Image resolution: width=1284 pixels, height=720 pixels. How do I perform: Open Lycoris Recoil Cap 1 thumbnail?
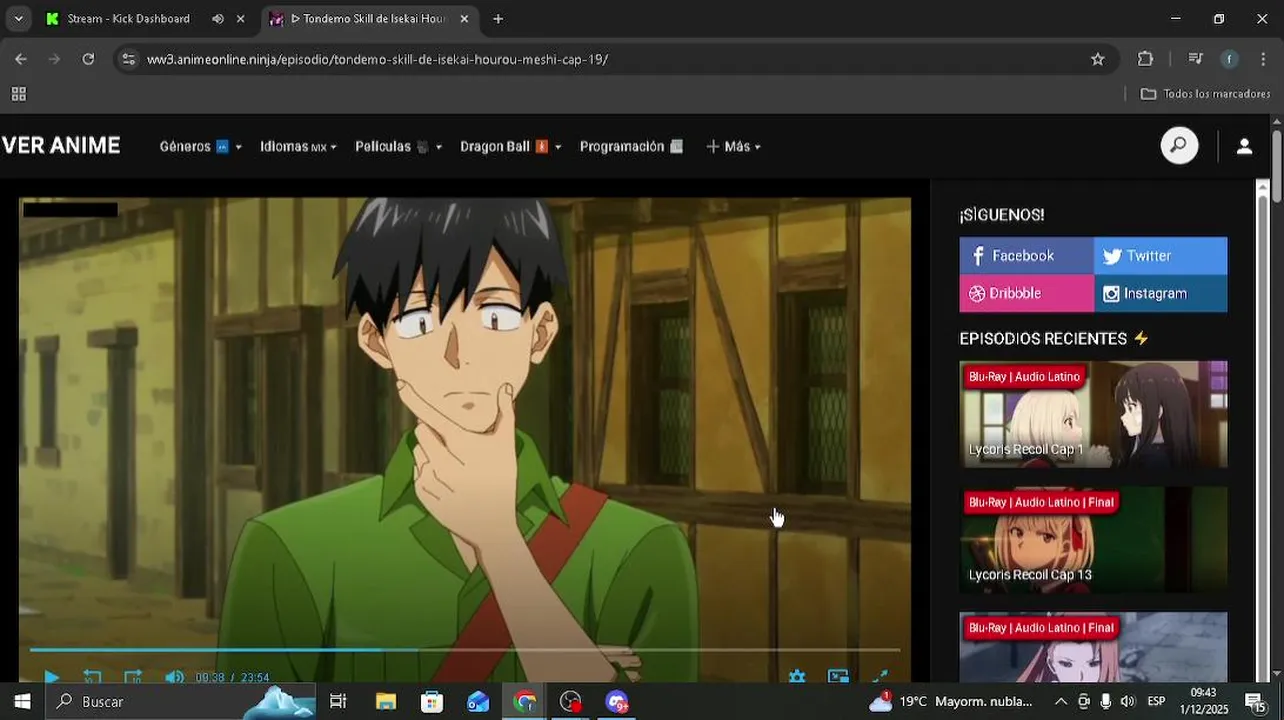1093,414
